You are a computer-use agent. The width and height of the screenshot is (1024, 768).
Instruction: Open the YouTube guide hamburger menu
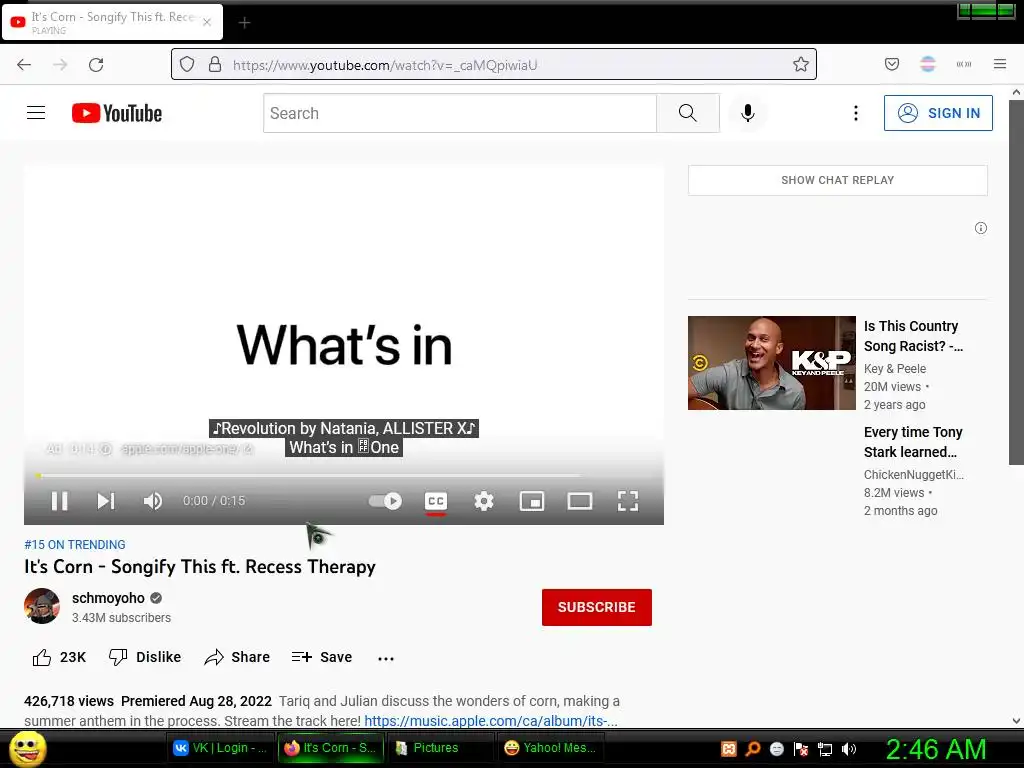pos(36,113)
